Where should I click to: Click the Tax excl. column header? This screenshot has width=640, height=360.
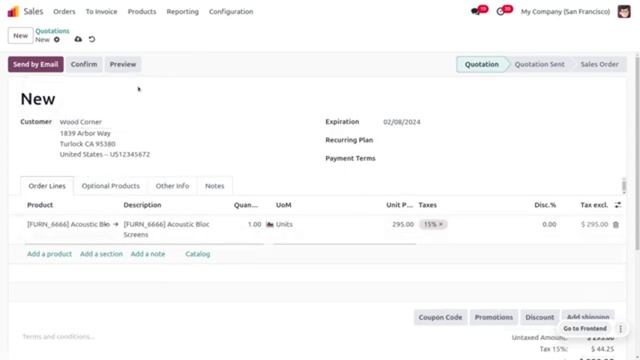click(x=594, y=205)
